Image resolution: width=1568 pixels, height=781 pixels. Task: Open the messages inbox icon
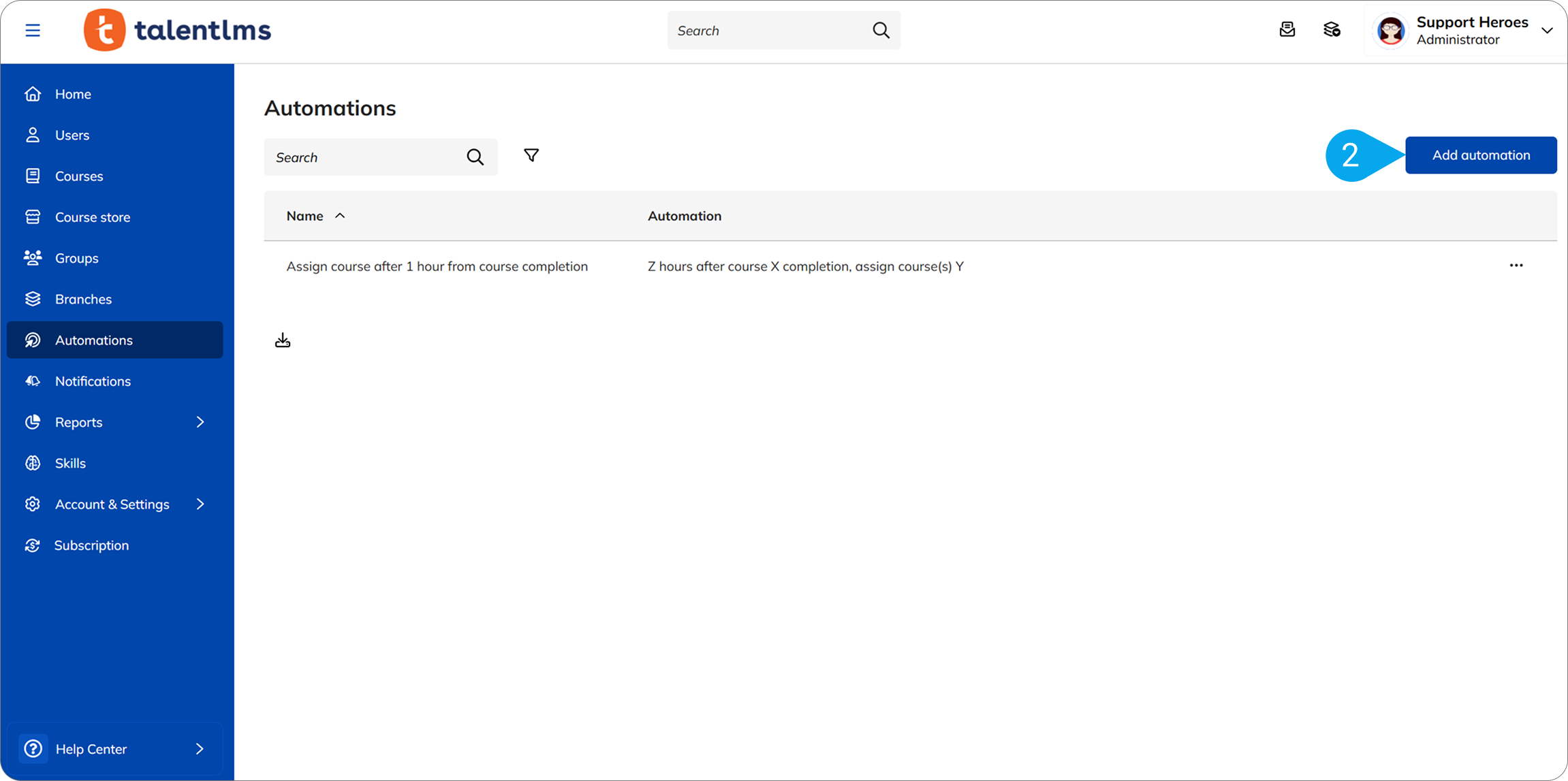tap(1287, 30)
